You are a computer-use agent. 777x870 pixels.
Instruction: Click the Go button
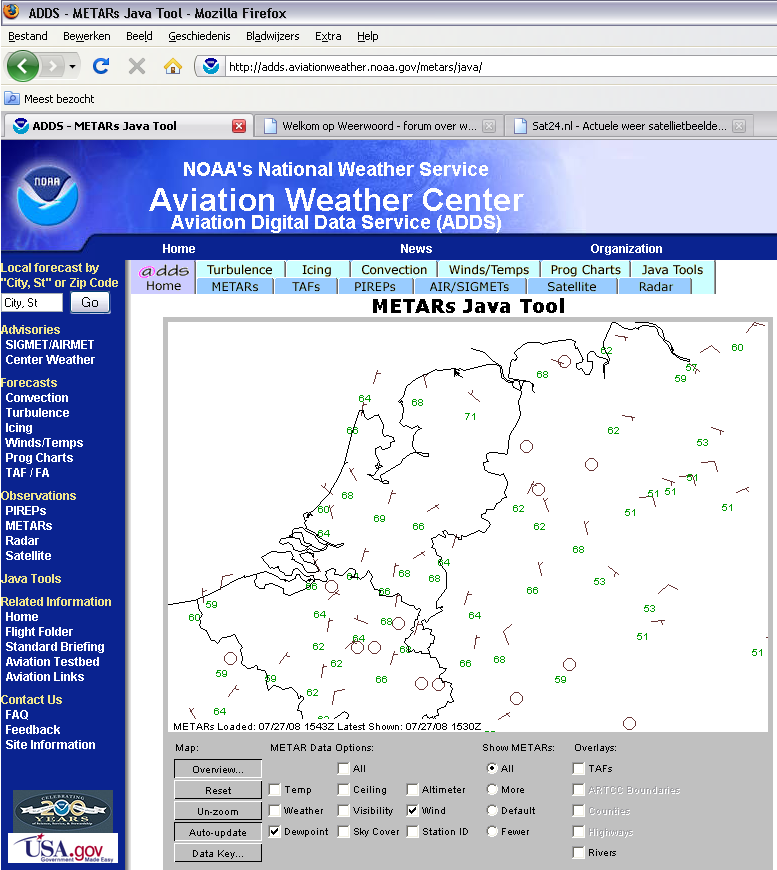pos(90,302)
